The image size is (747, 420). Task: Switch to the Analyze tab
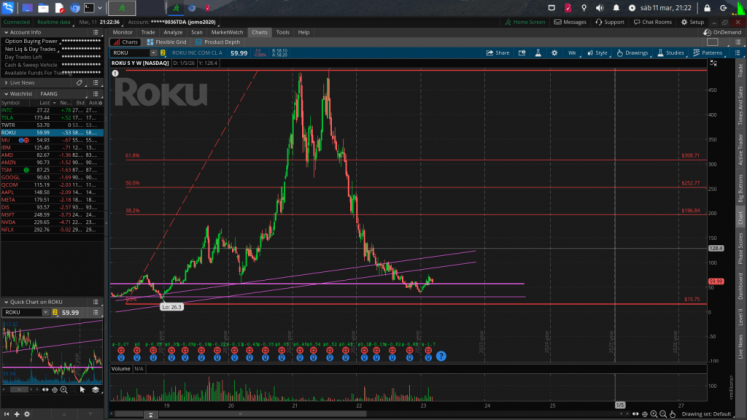pyautogui.click(x=173, y=32)
